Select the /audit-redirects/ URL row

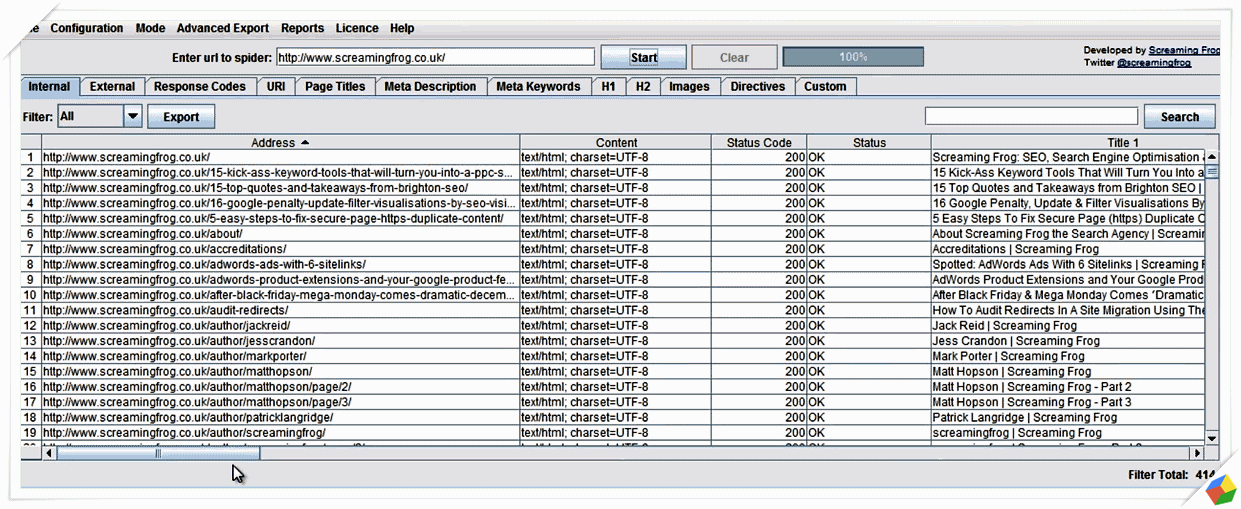[x=280, y=310]
